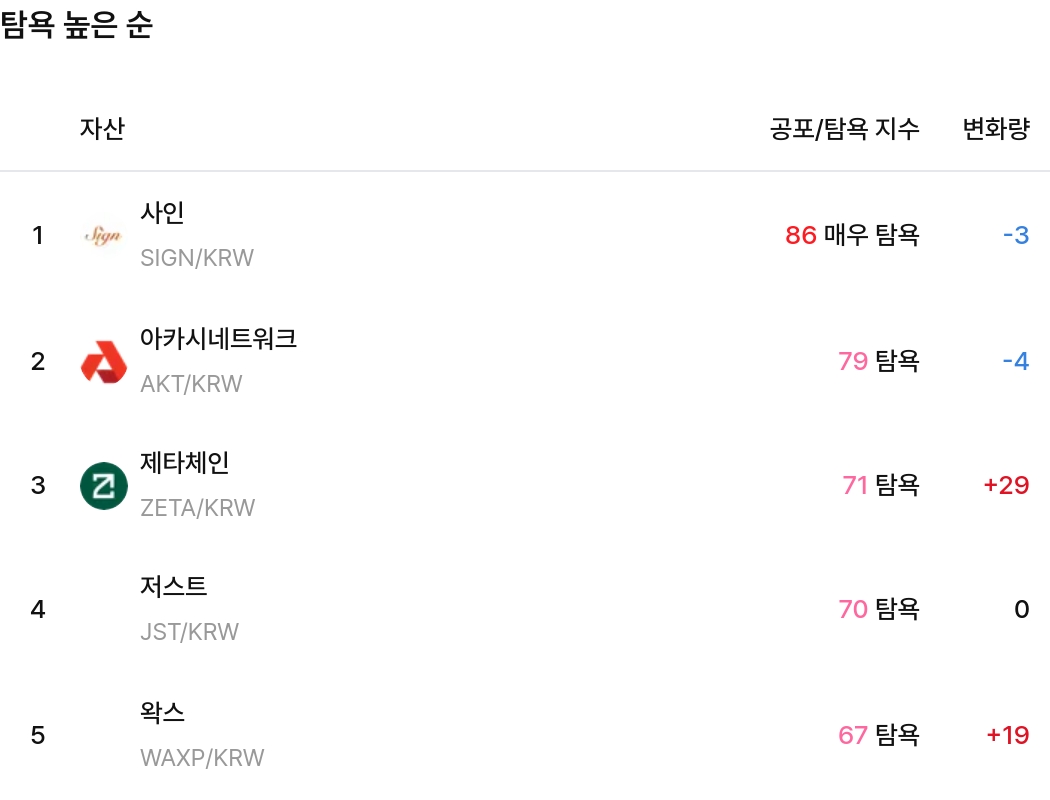Image resolution: width=1050 pixels, height=800 pixels.
Task: Click the 자산 column header
Action: [103, 129]
